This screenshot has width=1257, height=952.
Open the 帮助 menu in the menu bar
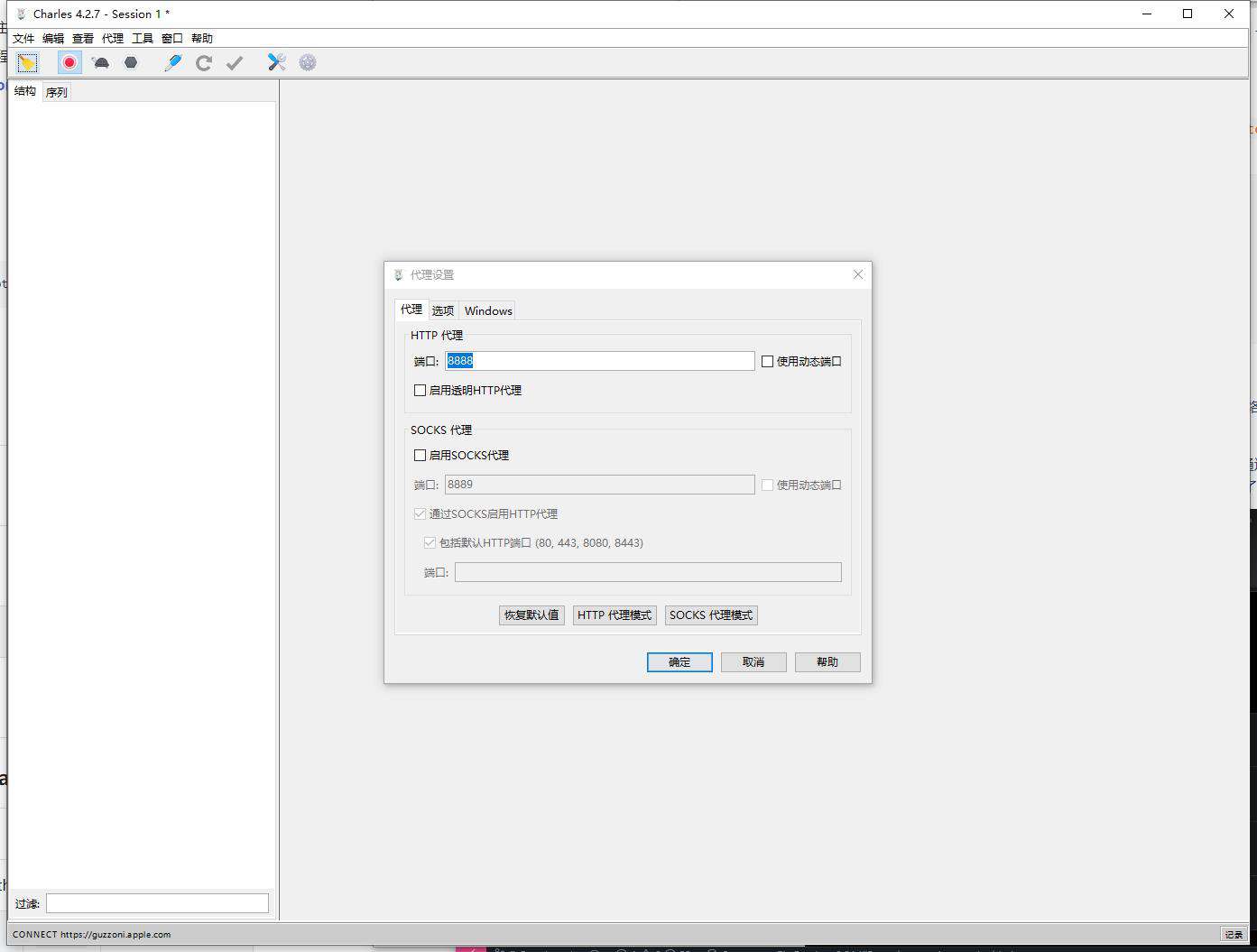(202, 38)
